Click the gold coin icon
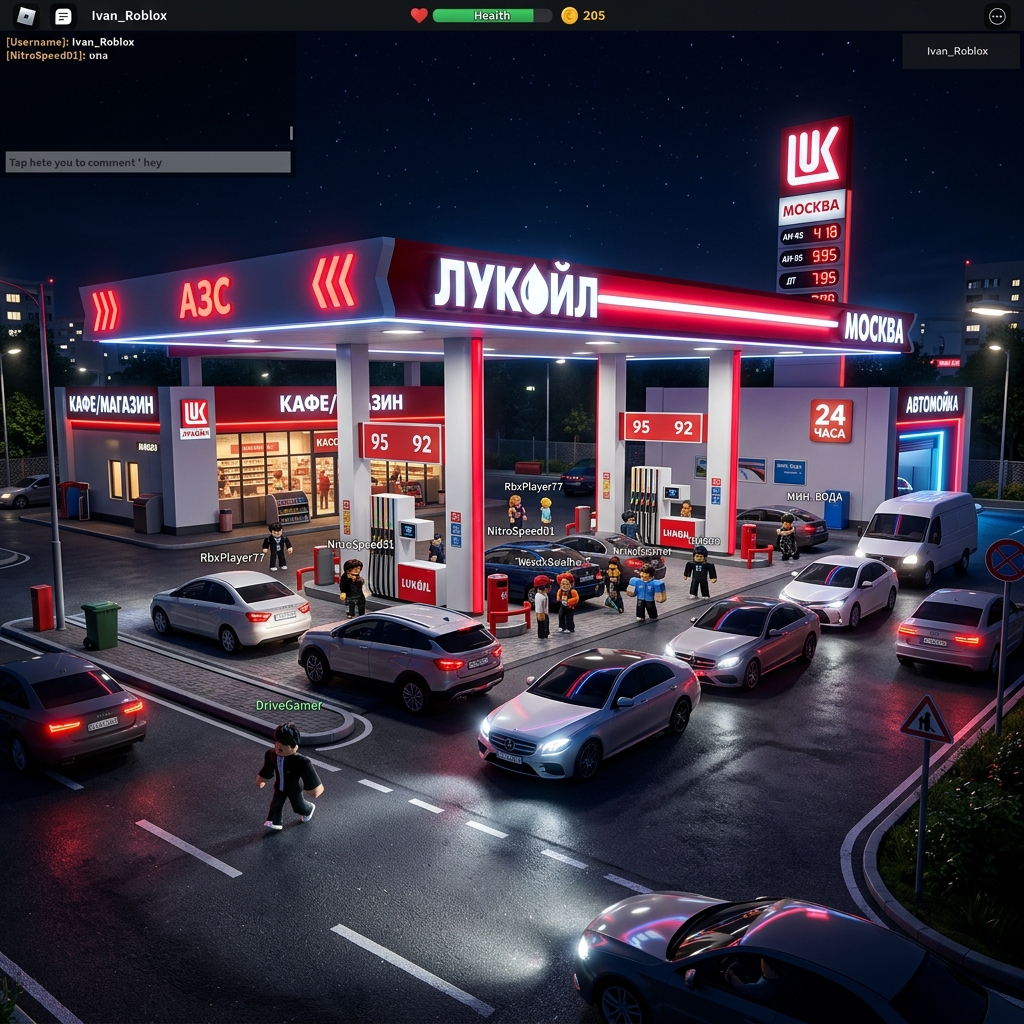1024x1024 pixels. pos(569,16)
